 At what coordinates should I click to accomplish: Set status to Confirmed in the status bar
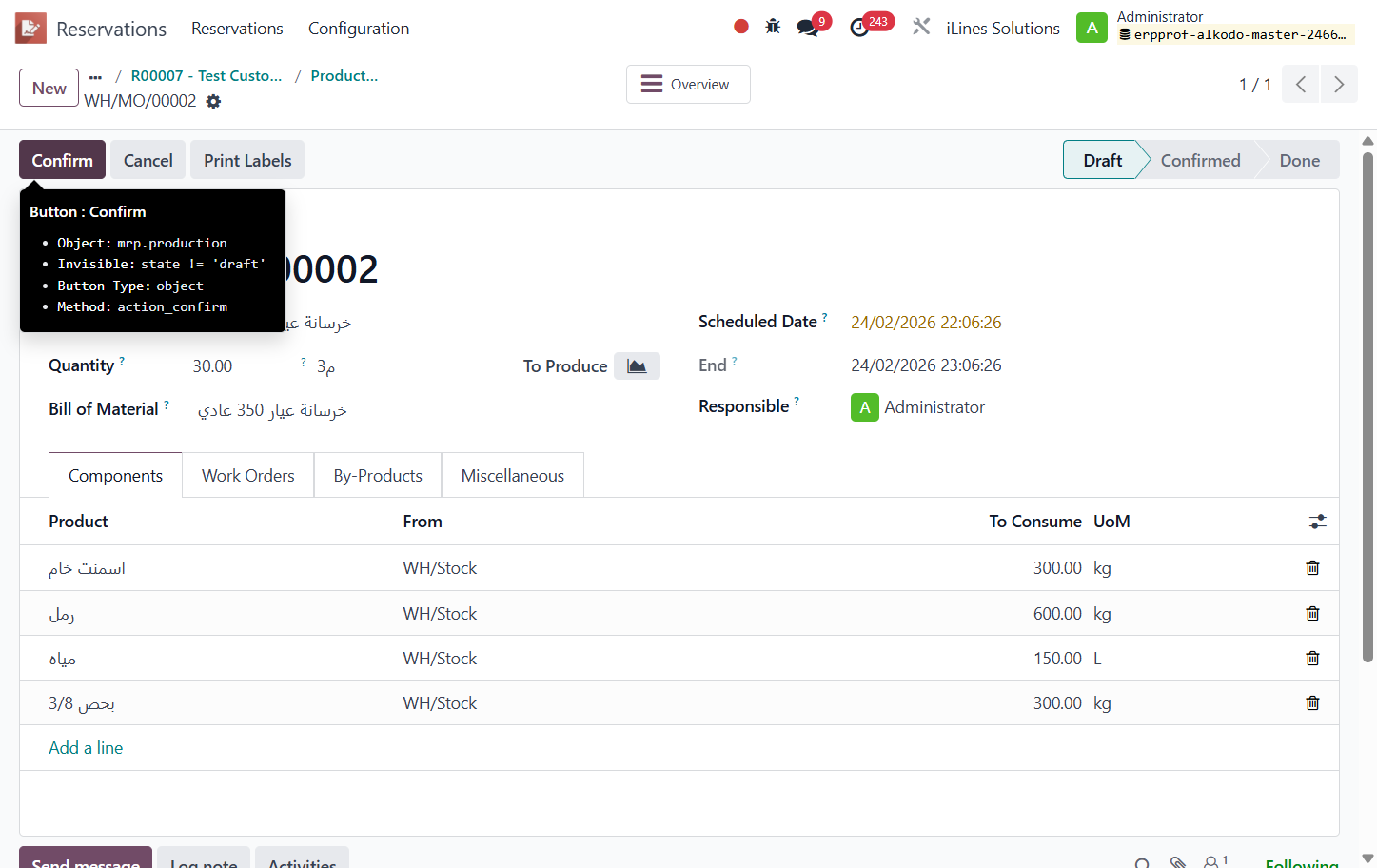click(1200, 160)
